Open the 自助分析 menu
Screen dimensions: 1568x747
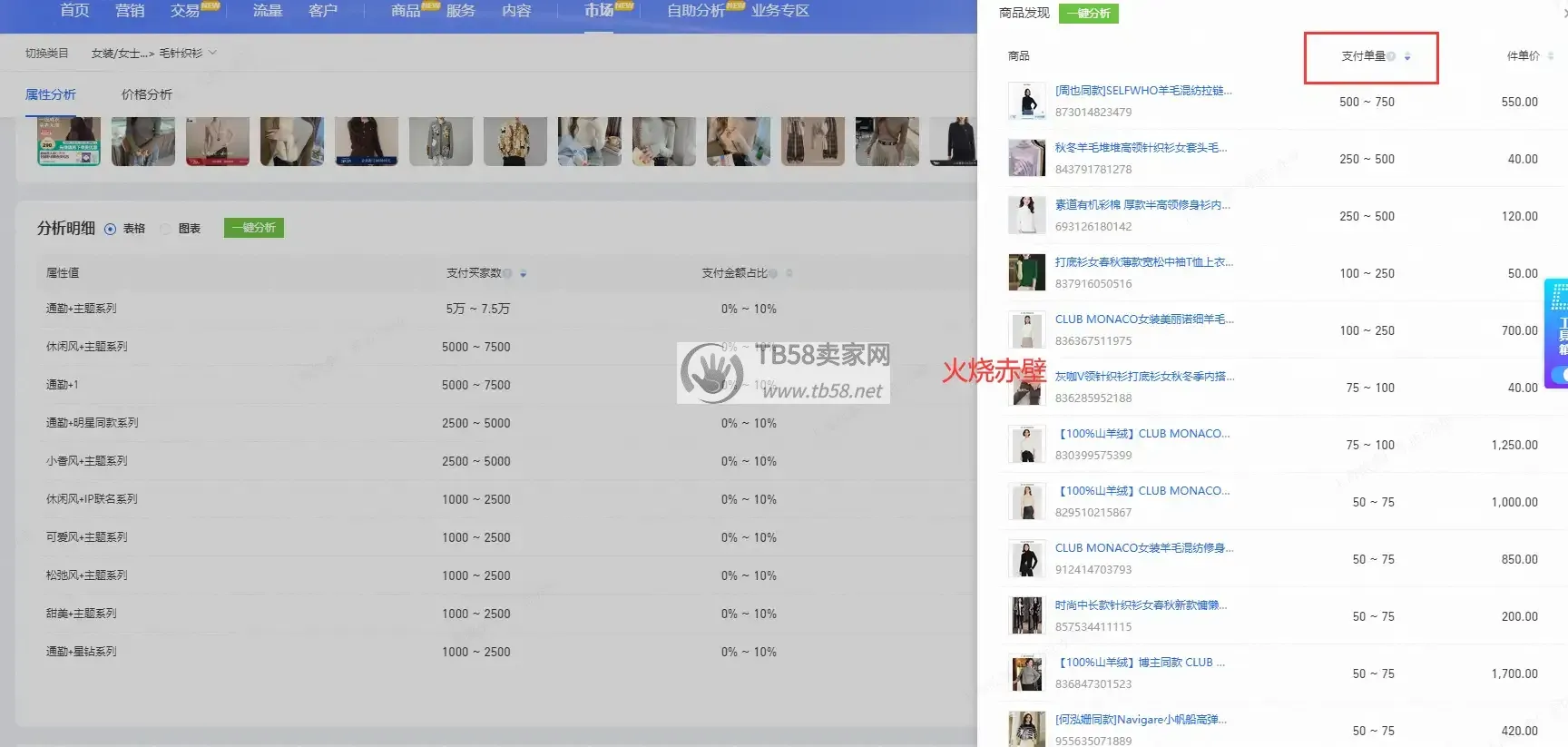point(696,11)
